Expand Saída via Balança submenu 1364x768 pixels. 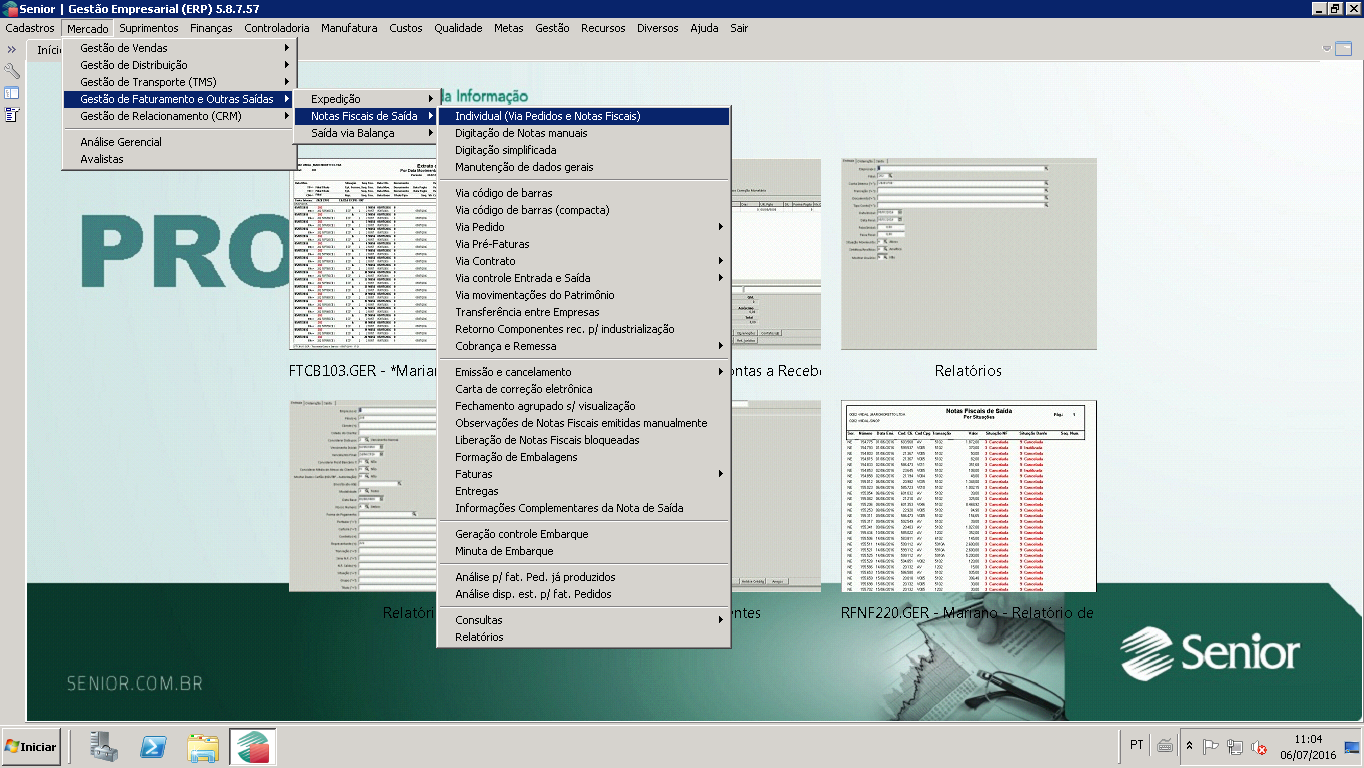point(367,133)
